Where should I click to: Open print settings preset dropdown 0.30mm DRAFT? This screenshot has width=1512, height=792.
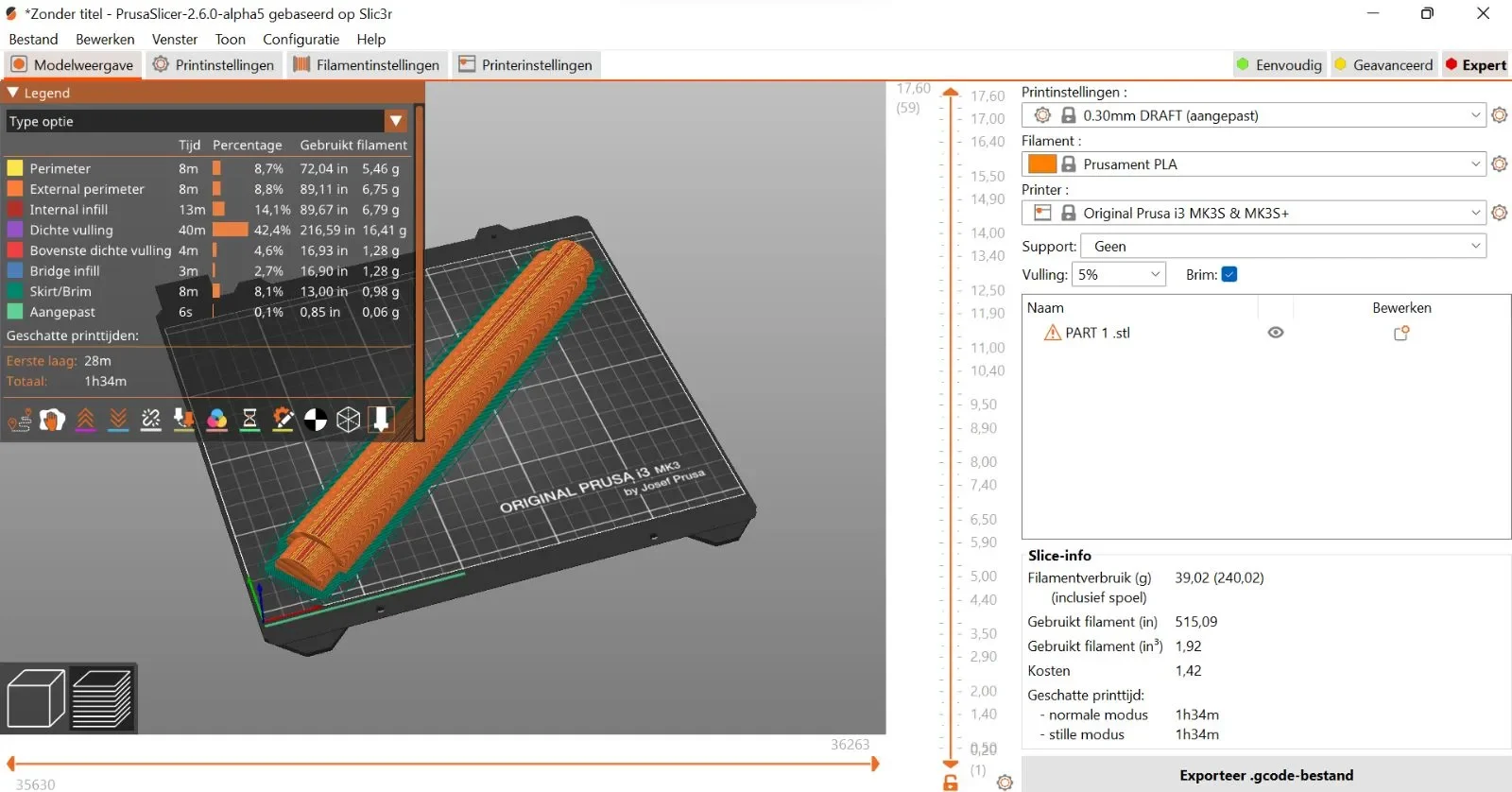point(1254,115)
